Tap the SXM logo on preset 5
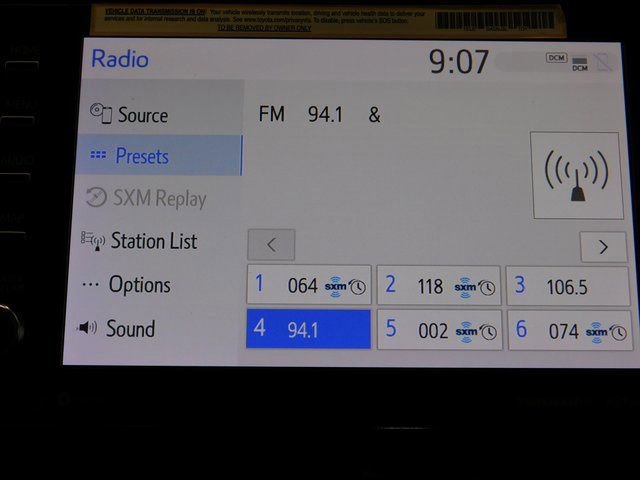640x480 pixels. click(466, 331)
